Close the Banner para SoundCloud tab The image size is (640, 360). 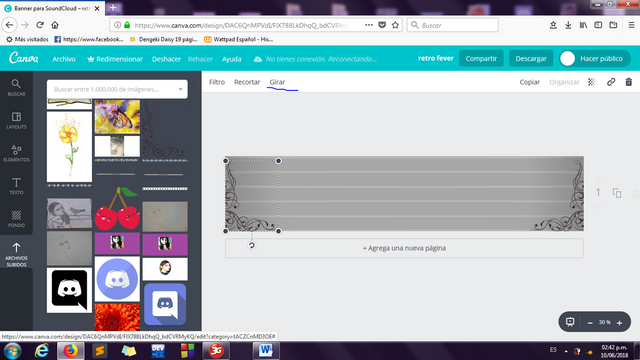point(97,8)
